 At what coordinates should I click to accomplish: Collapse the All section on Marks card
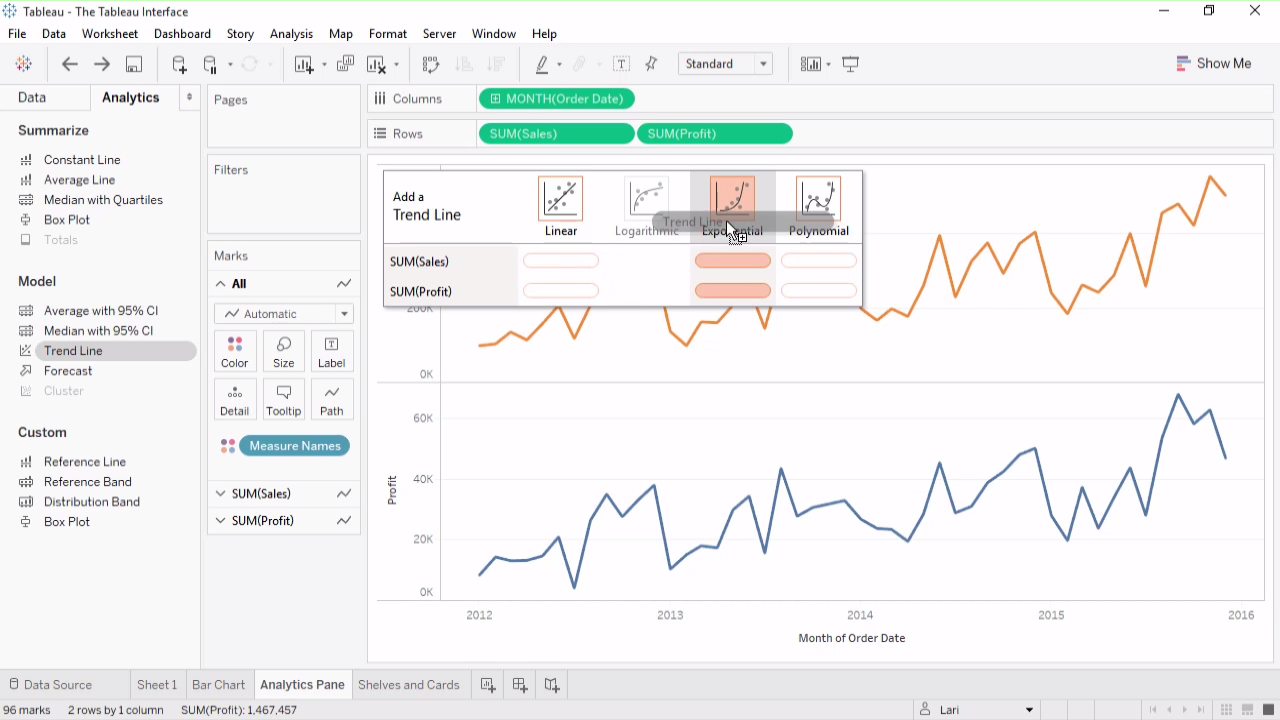pyautogui.click(x=220, y=283)
